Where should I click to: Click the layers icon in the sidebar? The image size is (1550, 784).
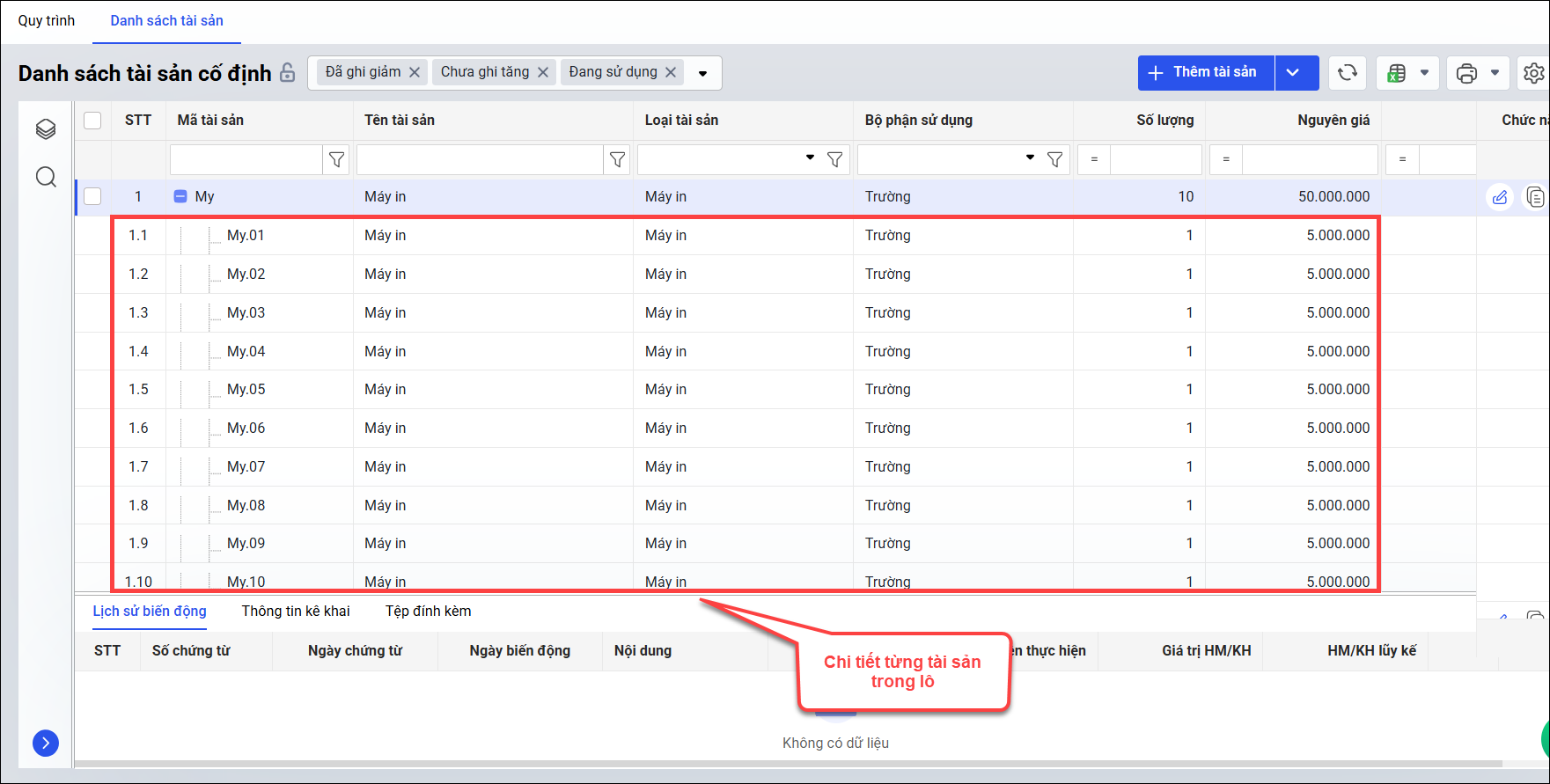click(x=46, y=129)
